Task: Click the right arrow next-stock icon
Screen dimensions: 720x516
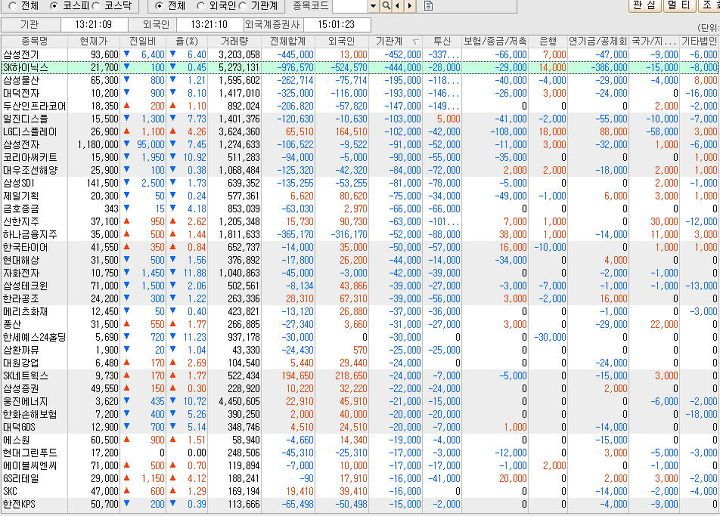Action: 410,6
